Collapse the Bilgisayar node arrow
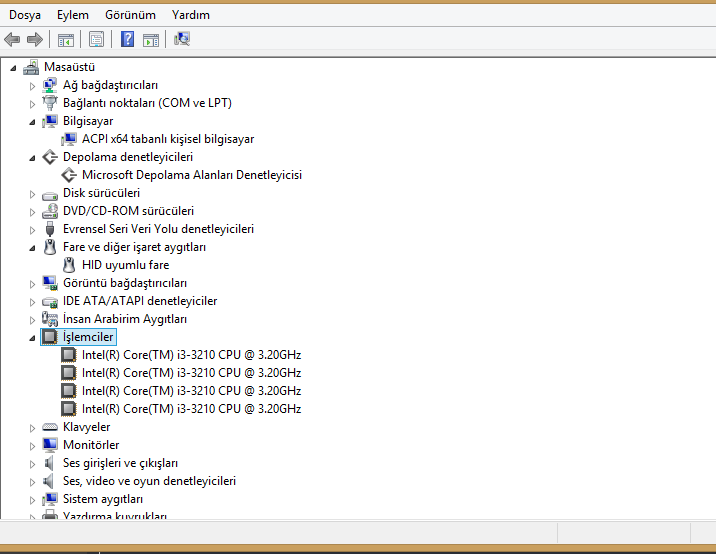 click(32, 122)
